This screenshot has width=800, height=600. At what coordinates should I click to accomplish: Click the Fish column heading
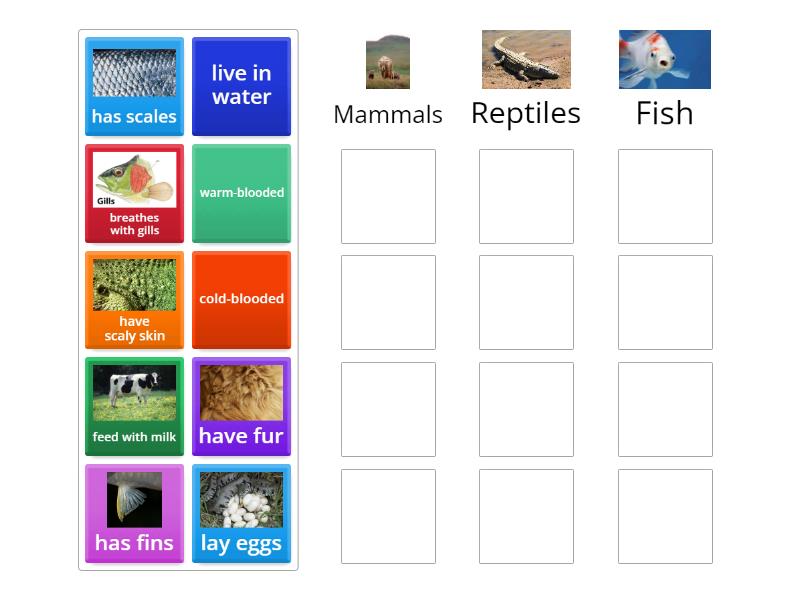pyautogui.click(x=663, y=112)
